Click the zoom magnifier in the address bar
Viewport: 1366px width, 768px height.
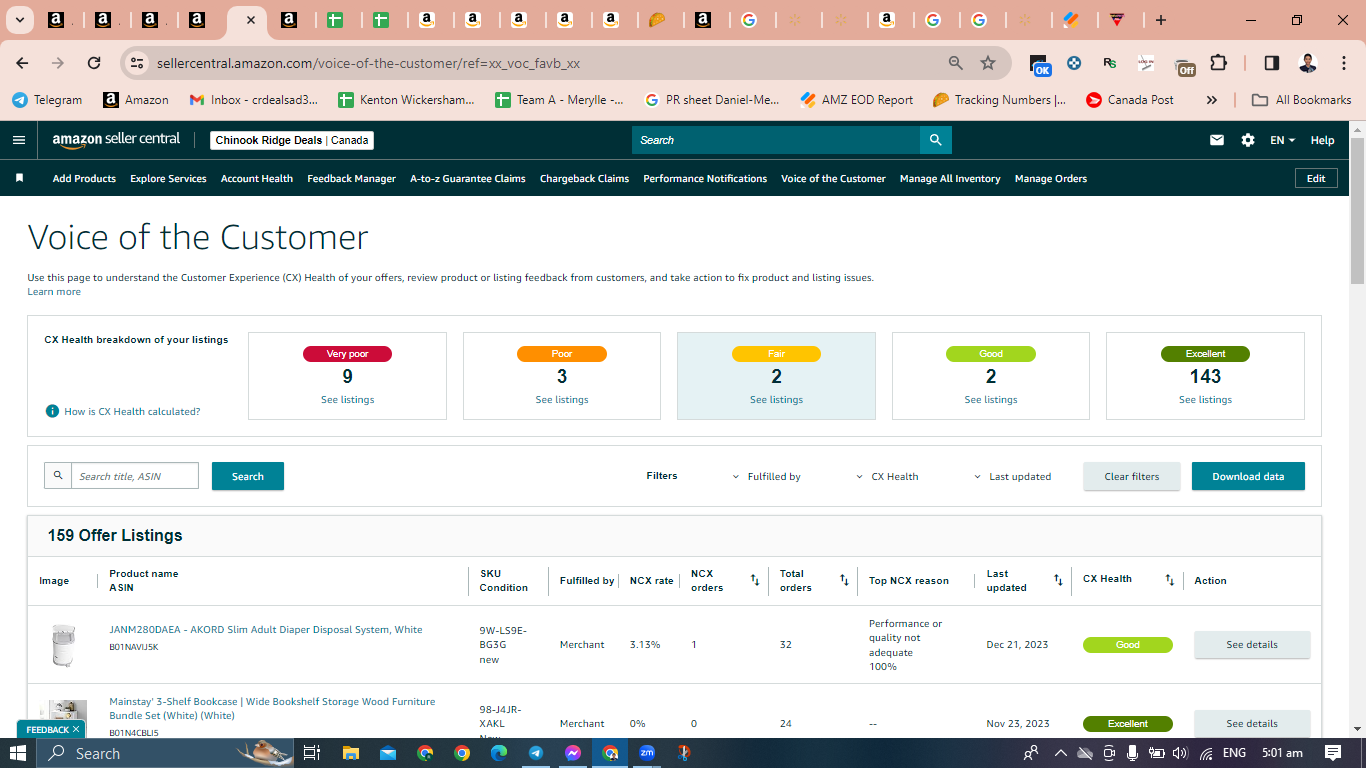coord(956,63)
